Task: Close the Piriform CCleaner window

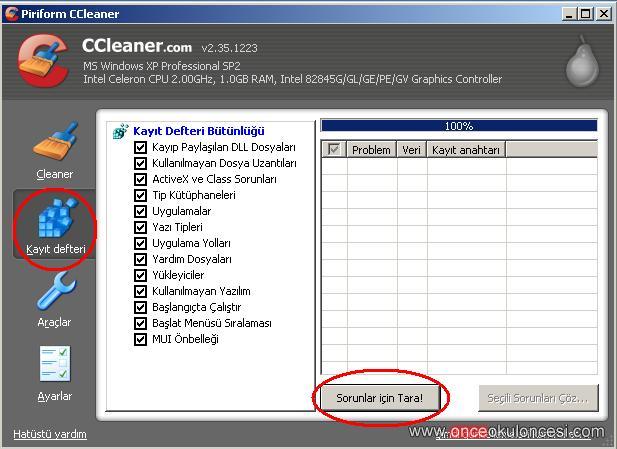Action: (604, 14)
